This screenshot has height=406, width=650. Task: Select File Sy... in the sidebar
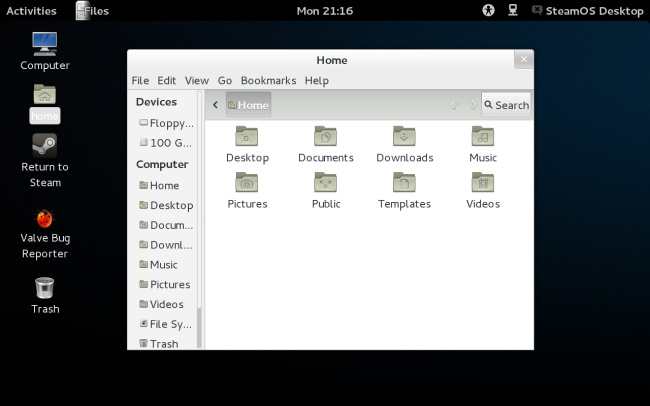coord(165,324)
